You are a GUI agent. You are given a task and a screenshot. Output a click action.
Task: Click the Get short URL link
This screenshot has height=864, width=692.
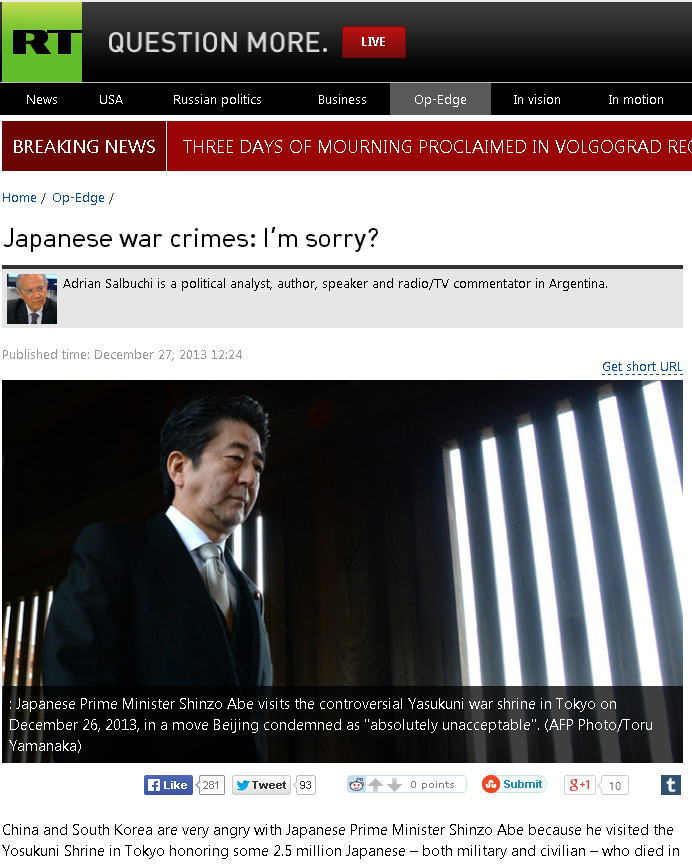(642, 366)
